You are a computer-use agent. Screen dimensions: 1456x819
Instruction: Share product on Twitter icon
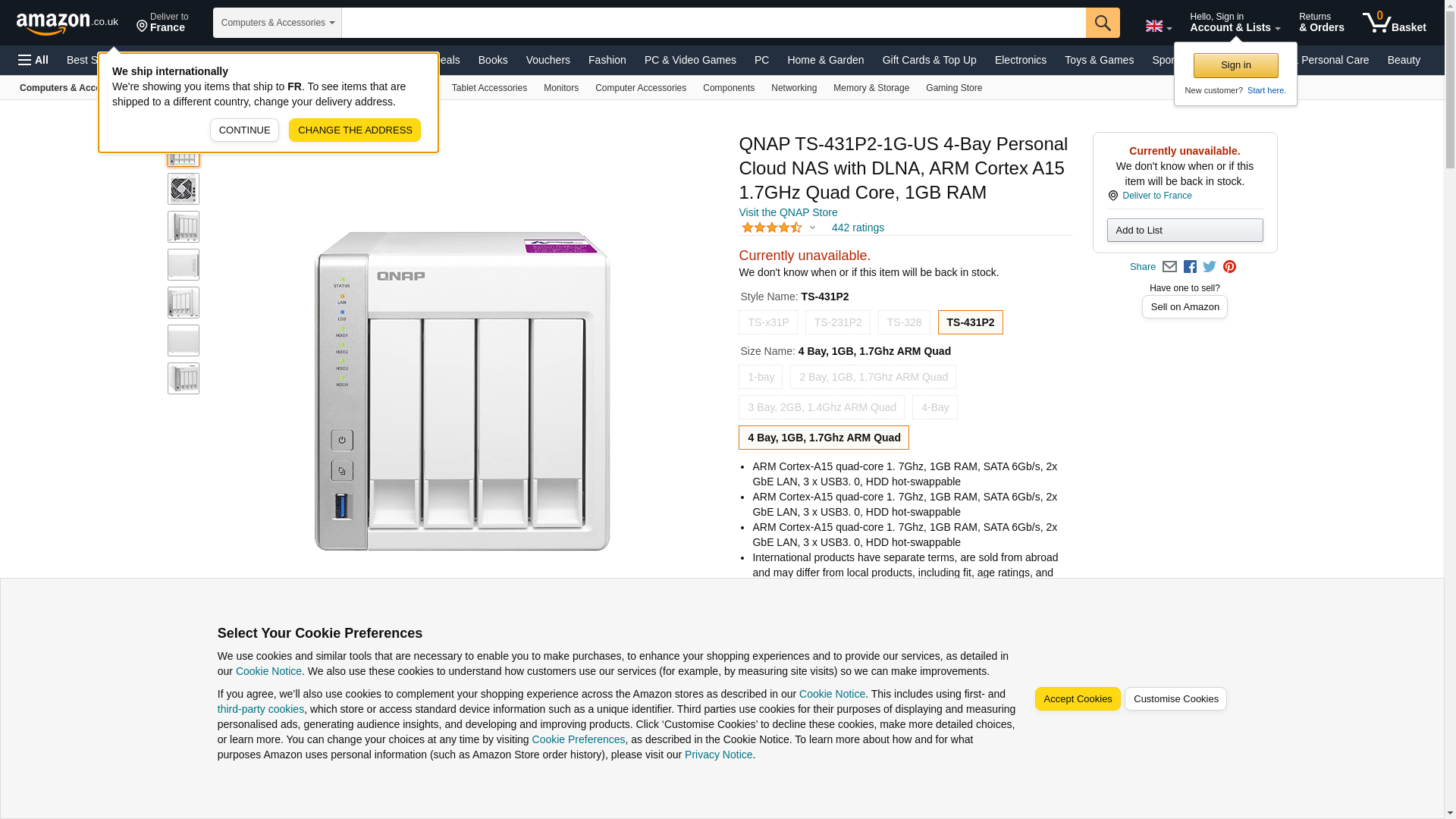click(1210, 267)
